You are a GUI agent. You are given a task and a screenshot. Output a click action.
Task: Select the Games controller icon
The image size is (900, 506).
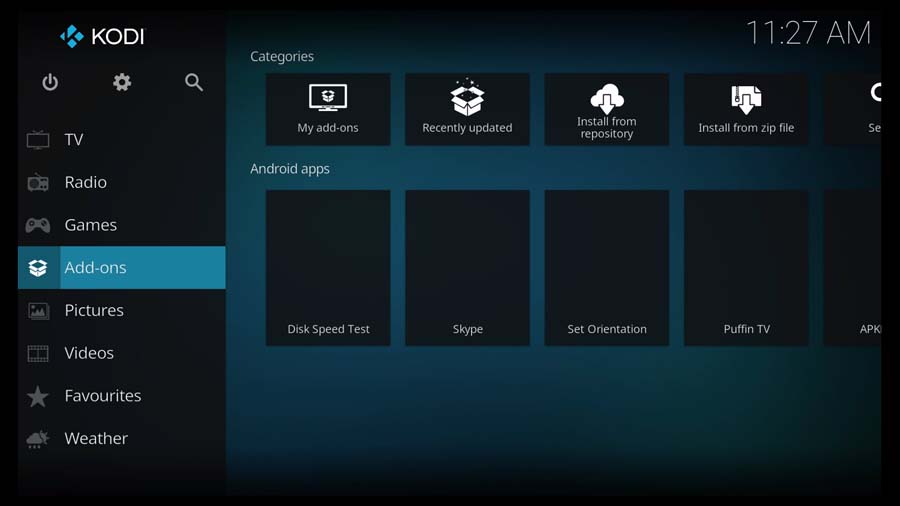pos(38,225)
